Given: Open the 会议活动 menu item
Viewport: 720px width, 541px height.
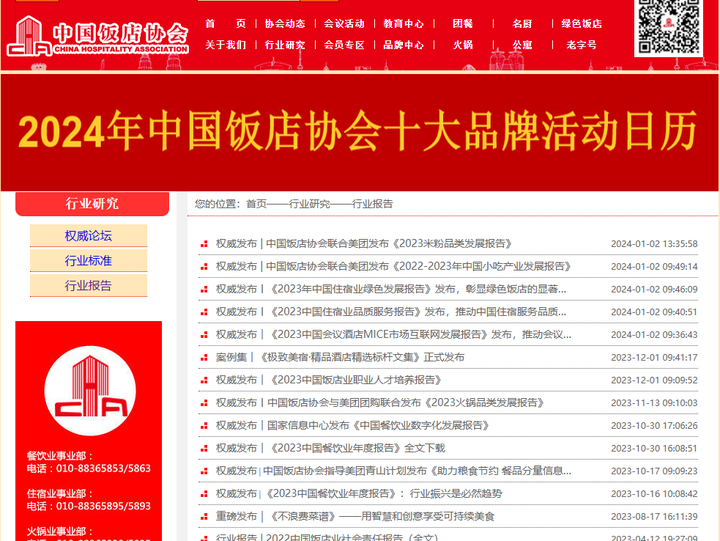Looking at the screenshot, I should pos(344,23).
